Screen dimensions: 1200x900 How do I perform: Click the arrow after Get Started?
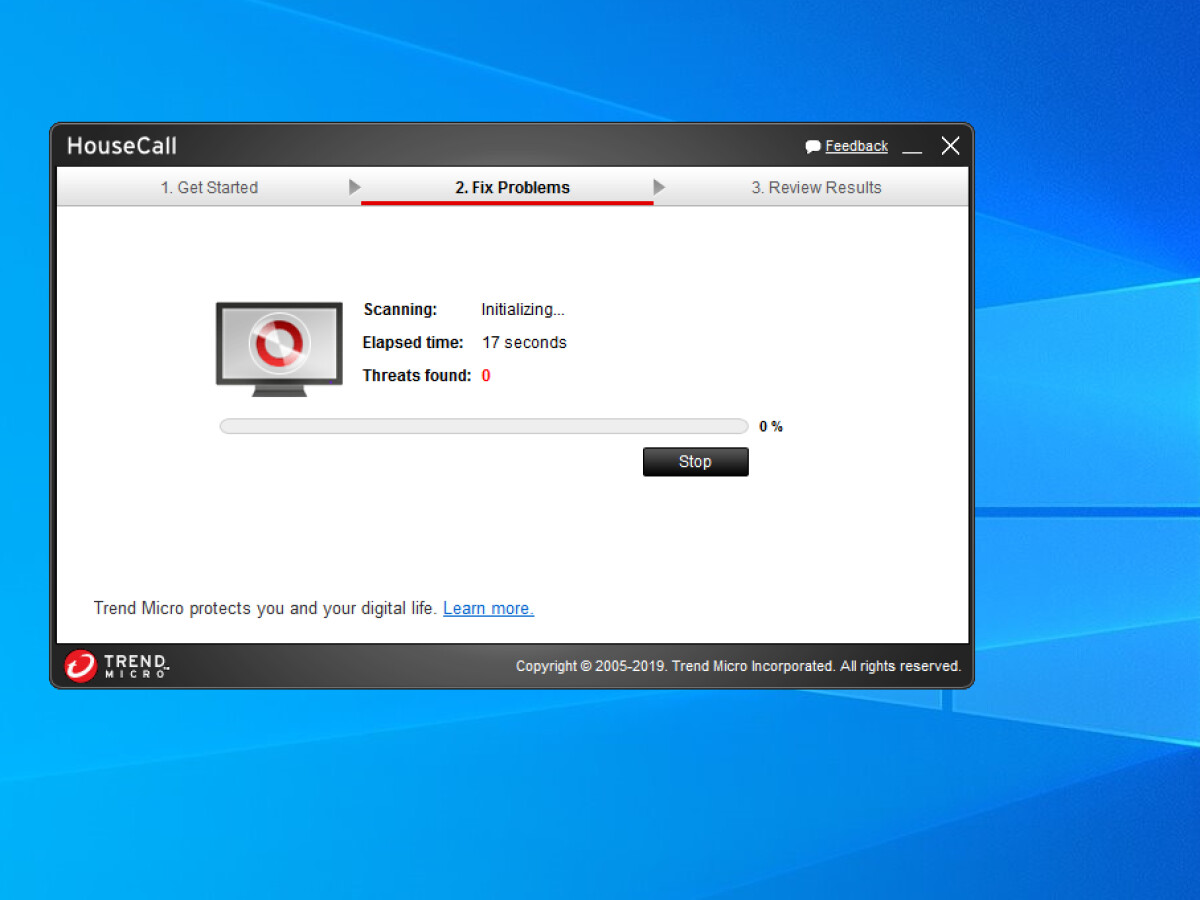click(355, 187)
